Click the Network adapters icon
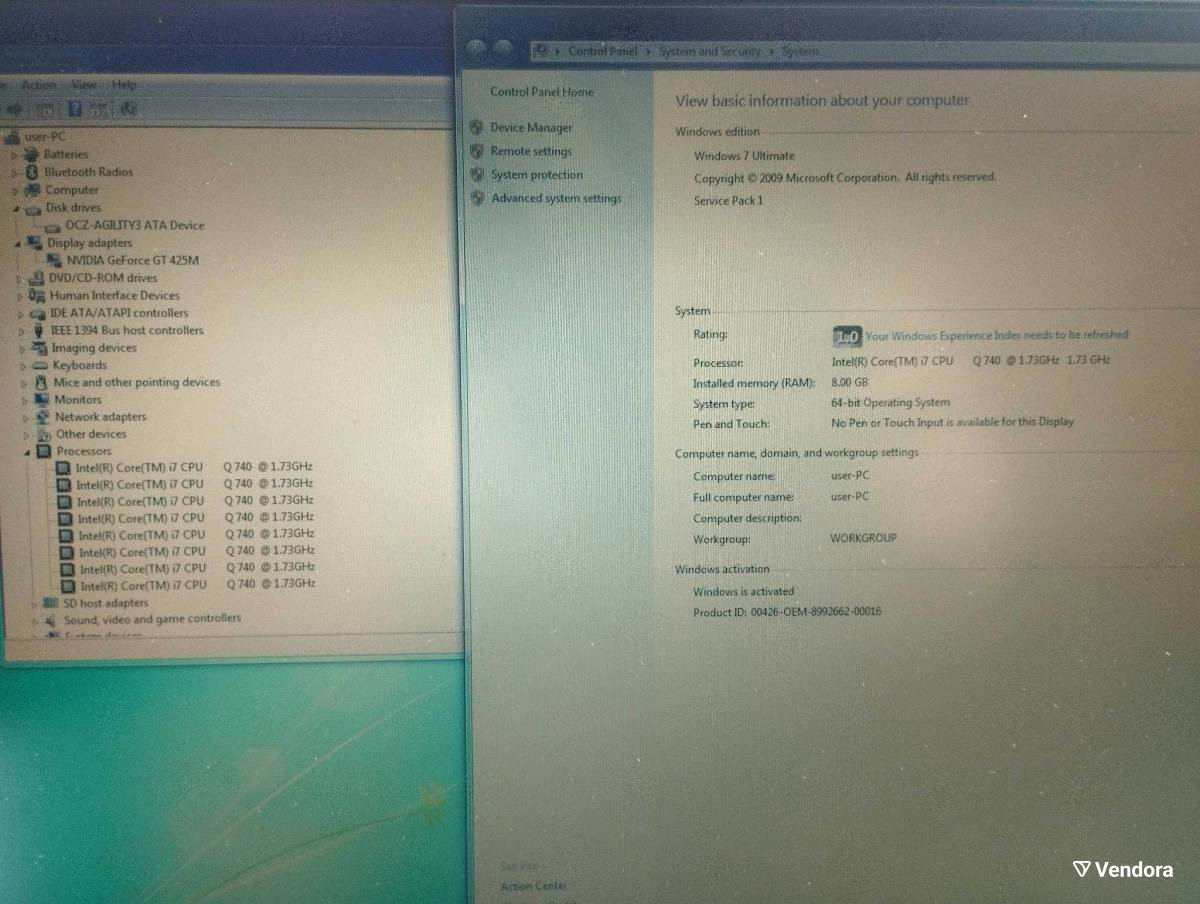The image size is (1200, 904). [44, 417]
